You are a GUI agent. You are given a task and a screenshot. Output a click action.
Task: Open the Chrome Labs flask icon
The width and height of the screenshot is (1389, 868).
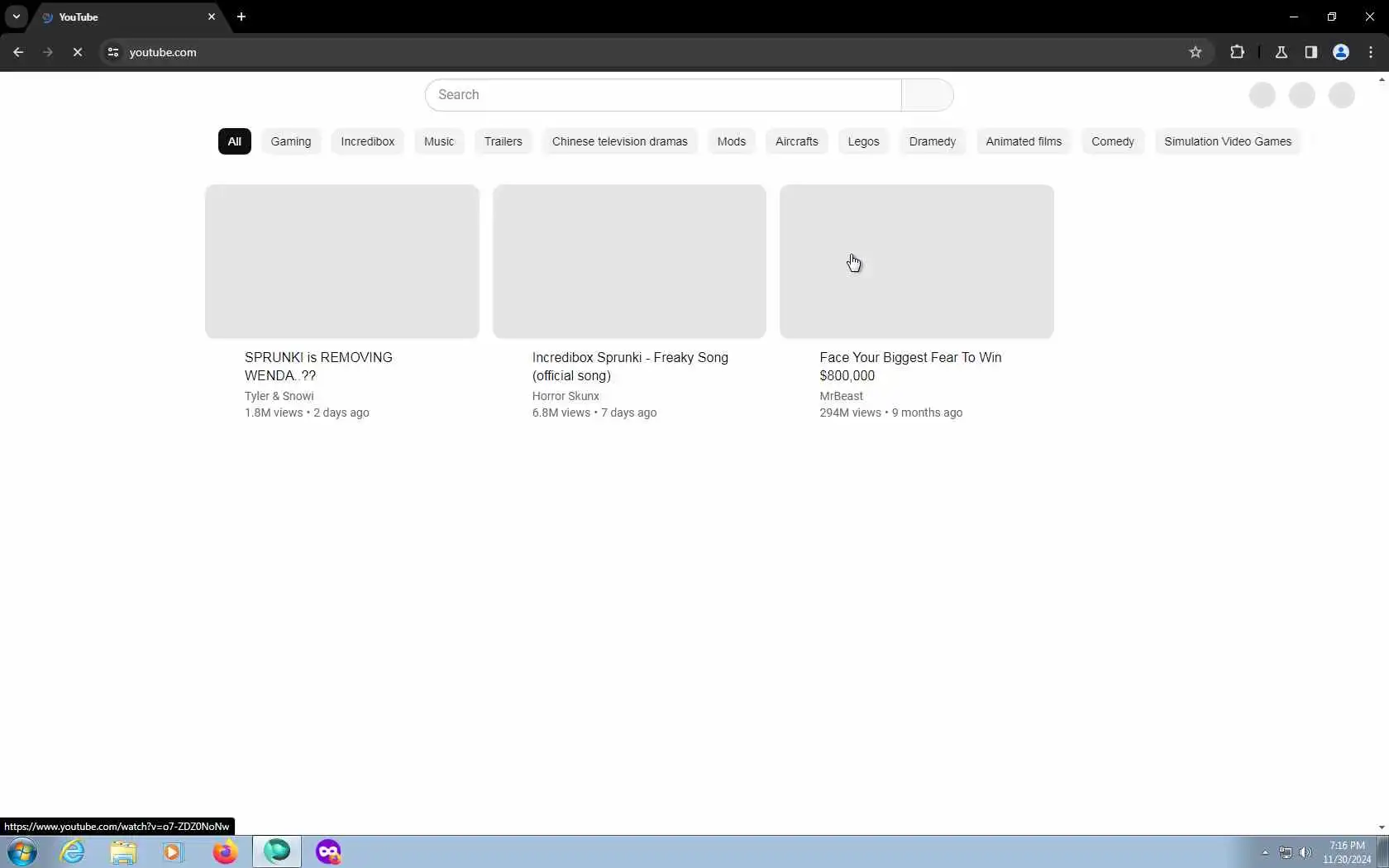coord(1281,52)
